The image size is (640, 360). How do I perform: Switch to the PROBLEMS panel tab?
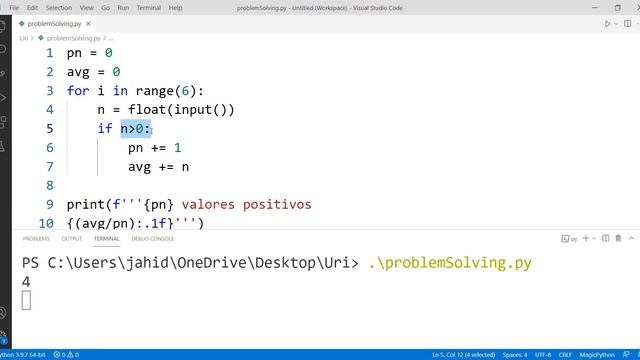(36, 239)
